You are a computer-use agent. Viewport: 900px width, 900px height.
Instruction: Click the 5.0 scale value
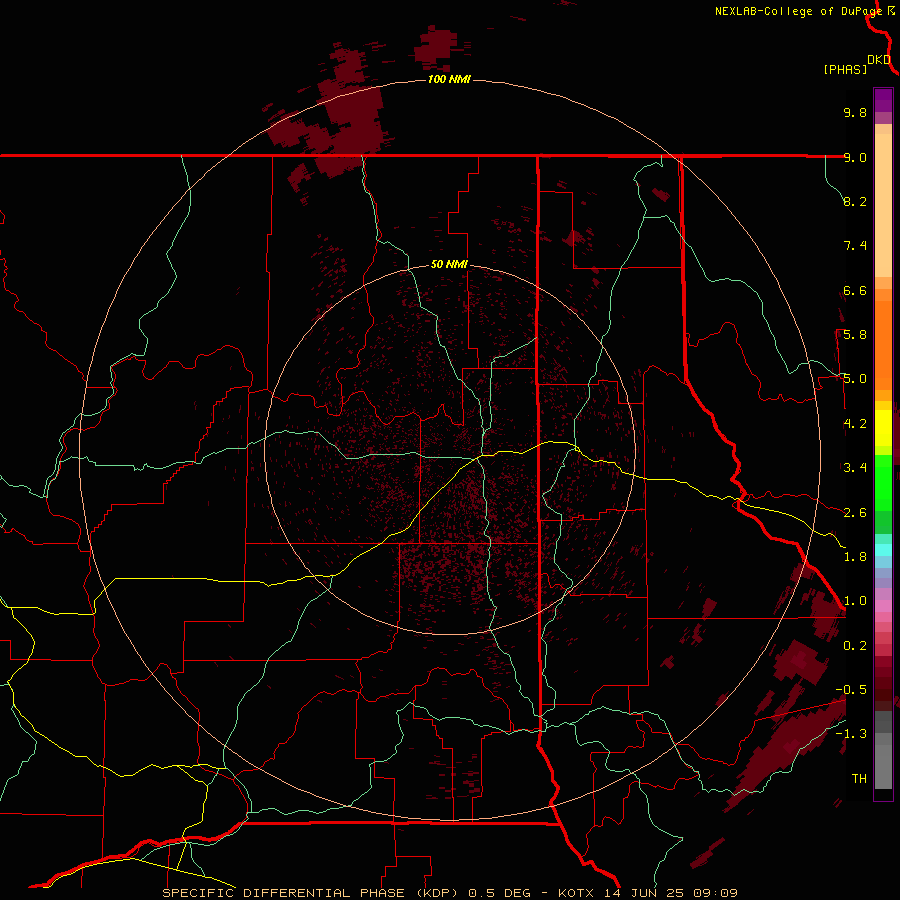855,379
